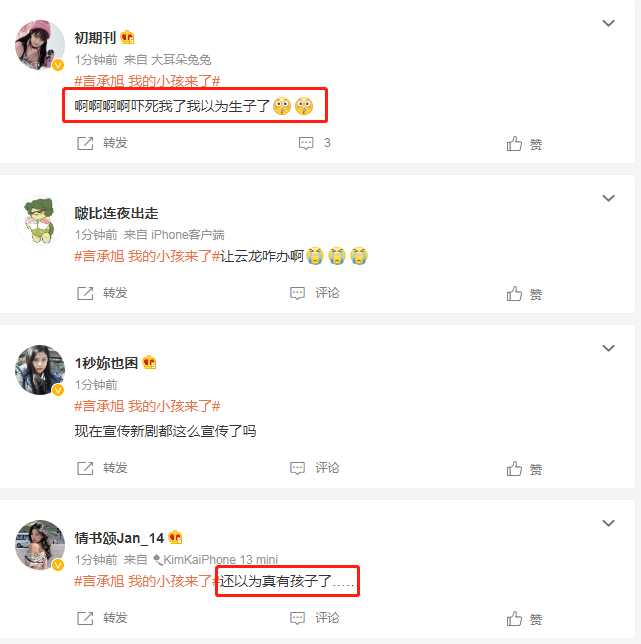Expand options chevron on 啵比连夜出走's post
Screen dimensions: 641x644
[x=608, y=198]
